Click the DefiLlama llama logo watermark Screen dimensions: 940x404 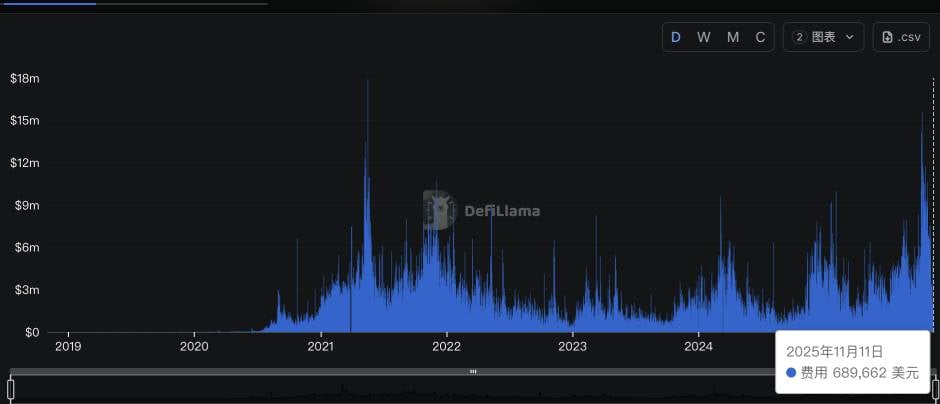click(439, 210)
